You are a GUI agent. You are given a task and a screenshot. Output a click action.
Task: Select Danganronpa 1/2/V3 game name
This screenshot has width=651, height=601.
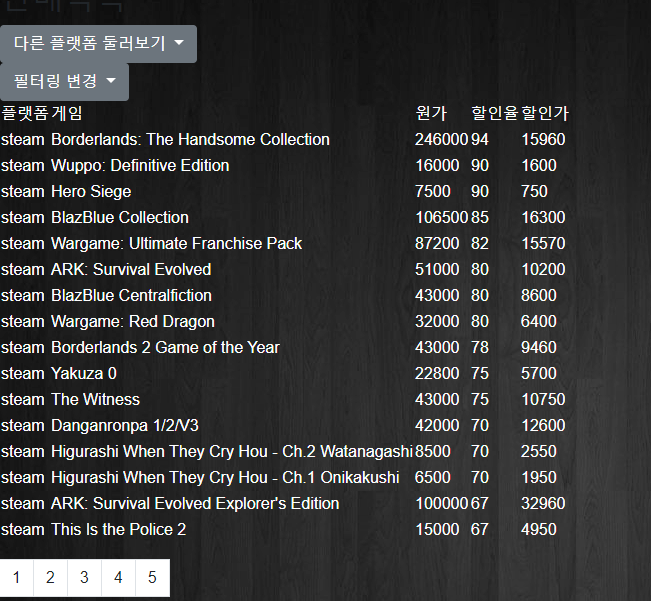pos(125,426)
